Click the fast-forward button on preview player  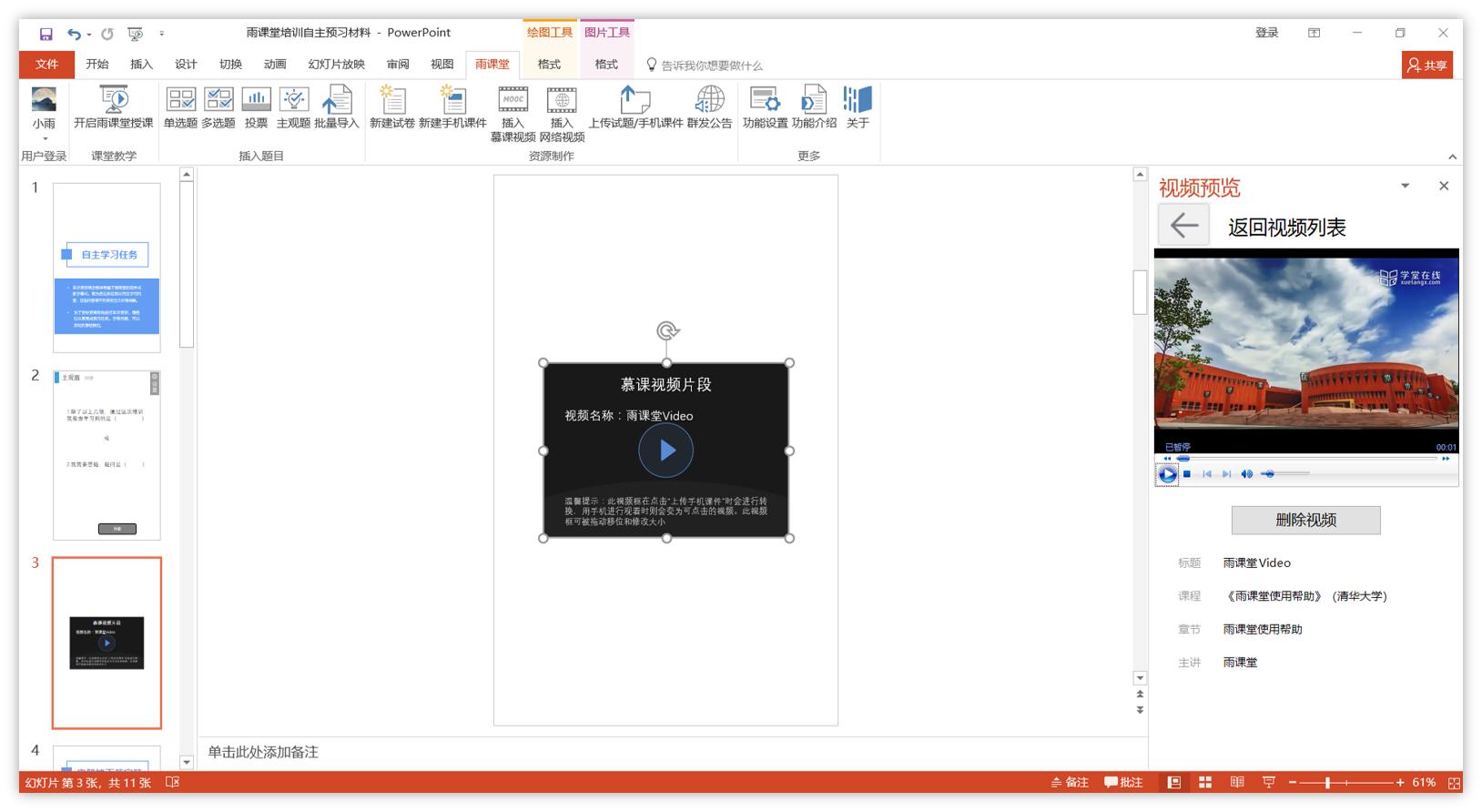click(1445, 459)
